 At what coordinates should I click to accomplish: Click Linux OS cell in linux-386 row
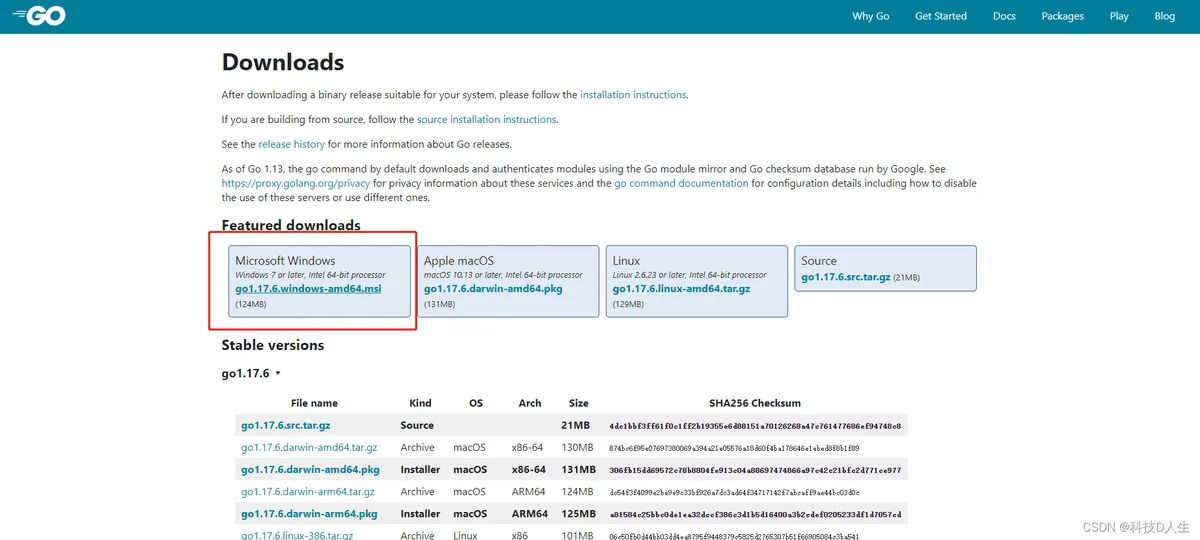point(465,535)
